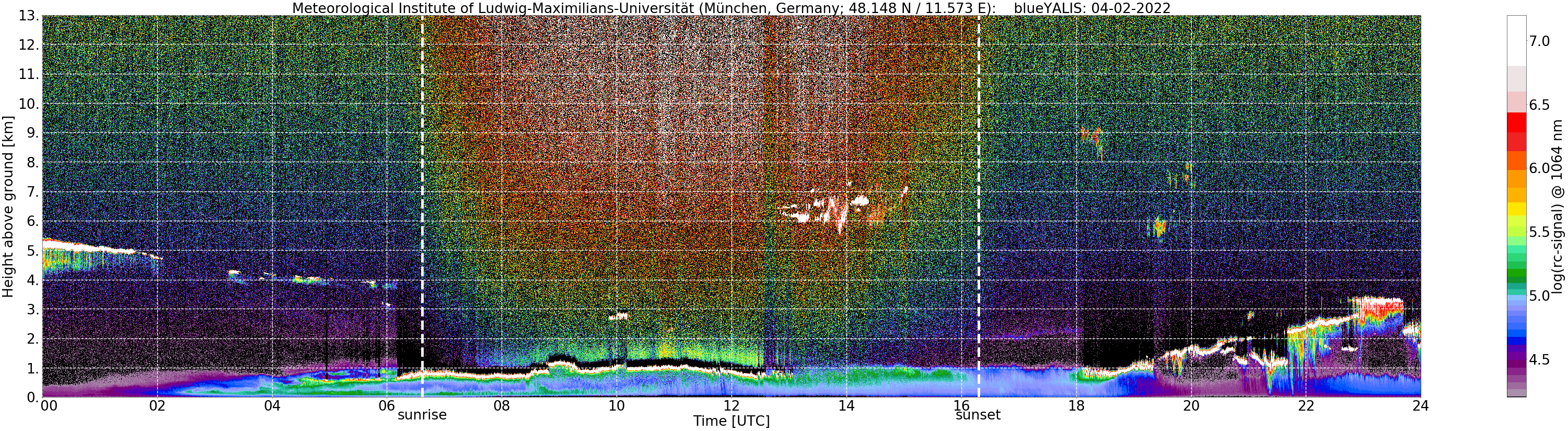Click the 'Height above ground [km]' axis label

point(8,206)
